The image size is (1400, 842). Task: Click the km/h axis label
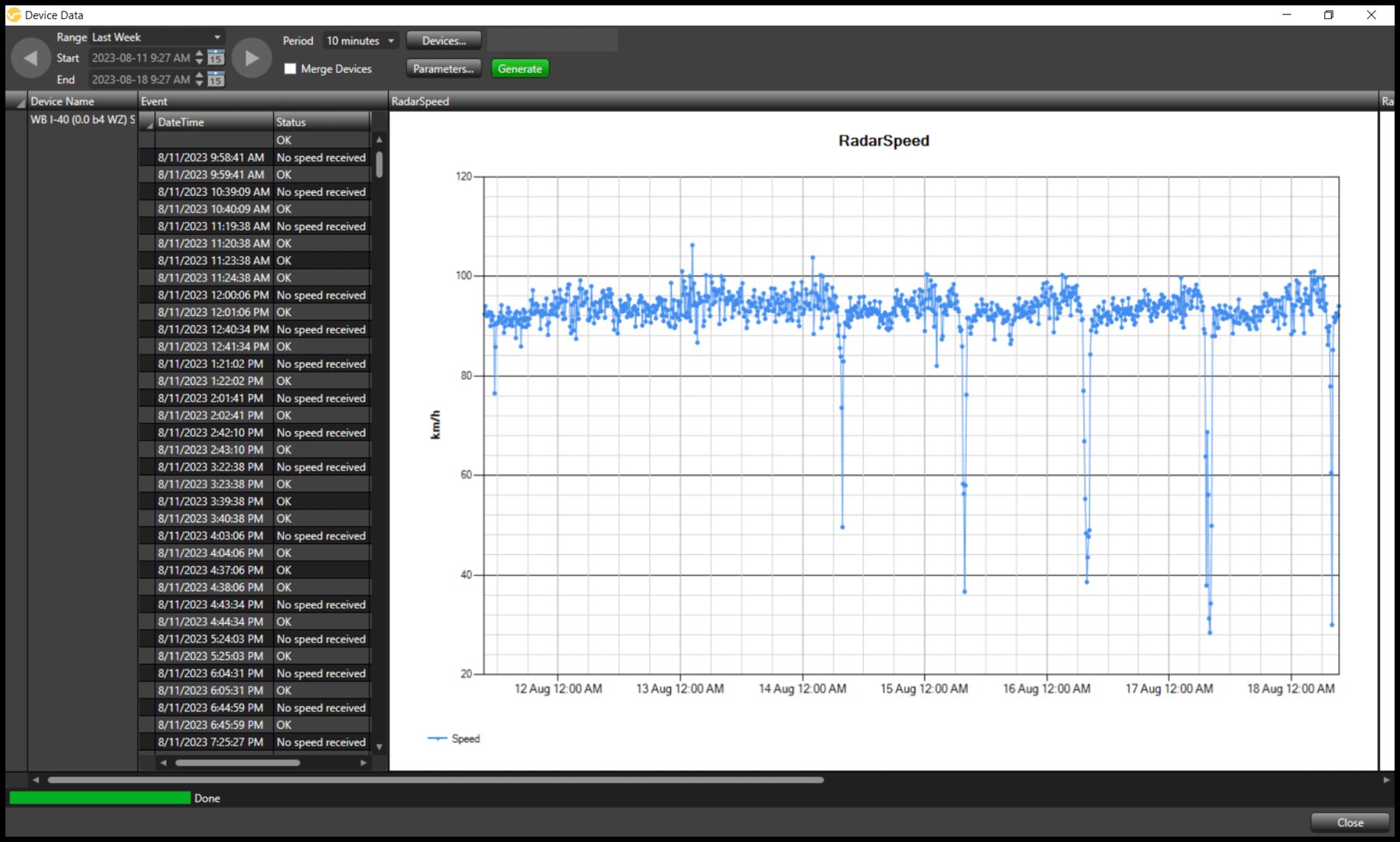[x=435, y=425]
